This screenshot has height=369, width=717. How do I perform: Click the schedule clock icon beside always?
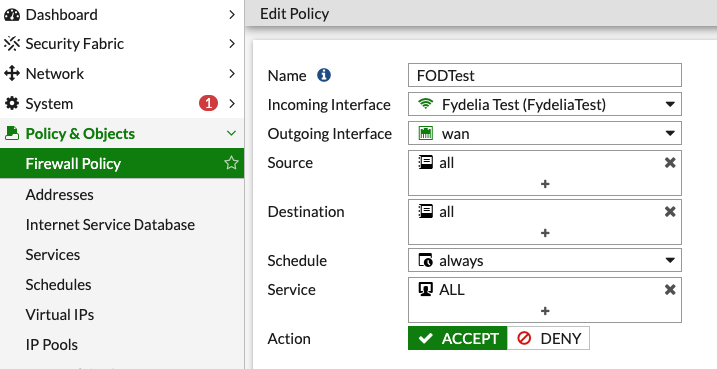click(426, 260)
